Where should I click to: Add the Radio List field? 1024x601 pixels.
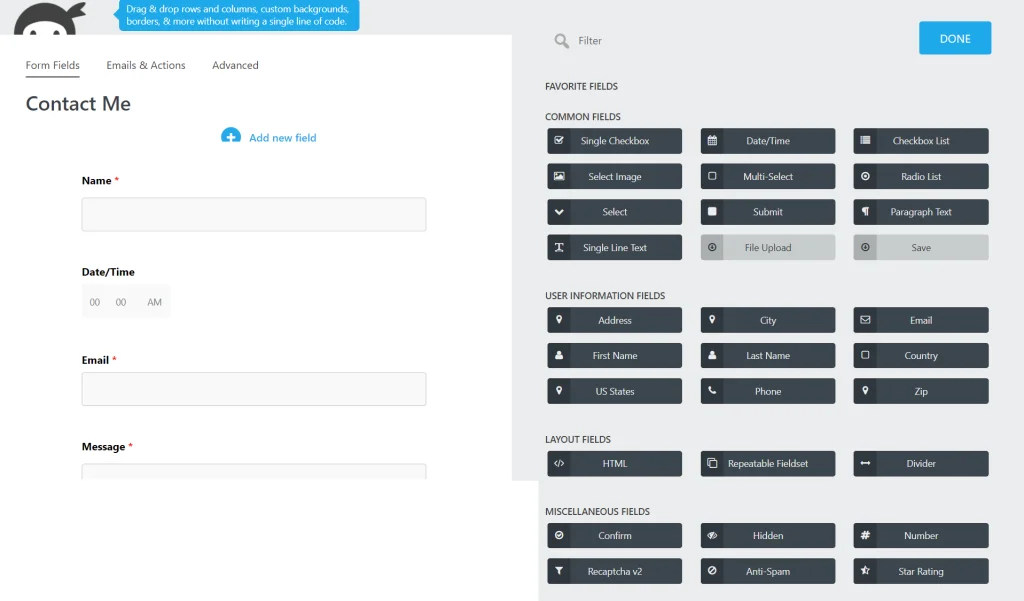[x=920, y=177]
